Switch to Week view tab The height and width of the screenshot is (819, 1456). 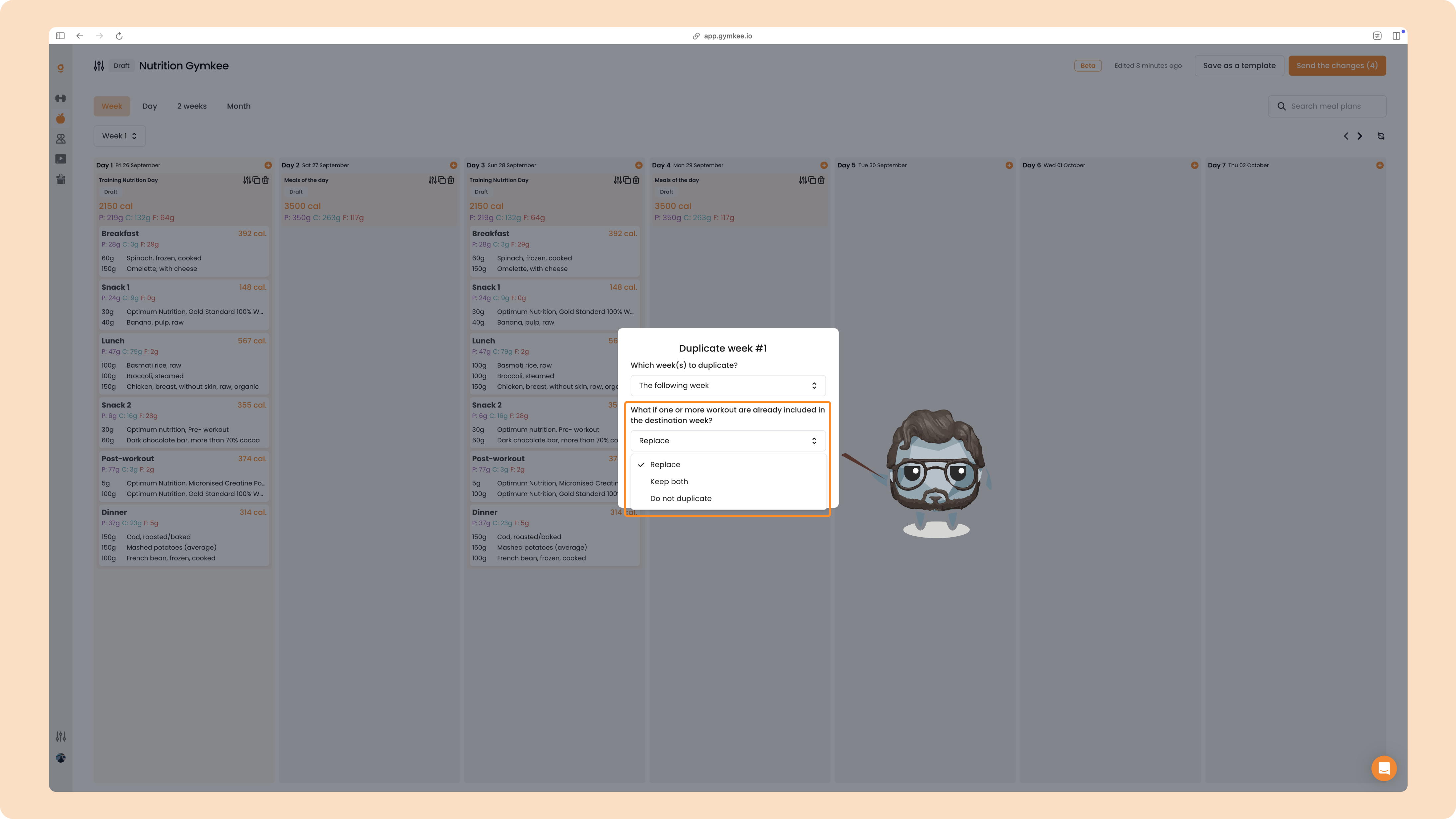(112, 106)
